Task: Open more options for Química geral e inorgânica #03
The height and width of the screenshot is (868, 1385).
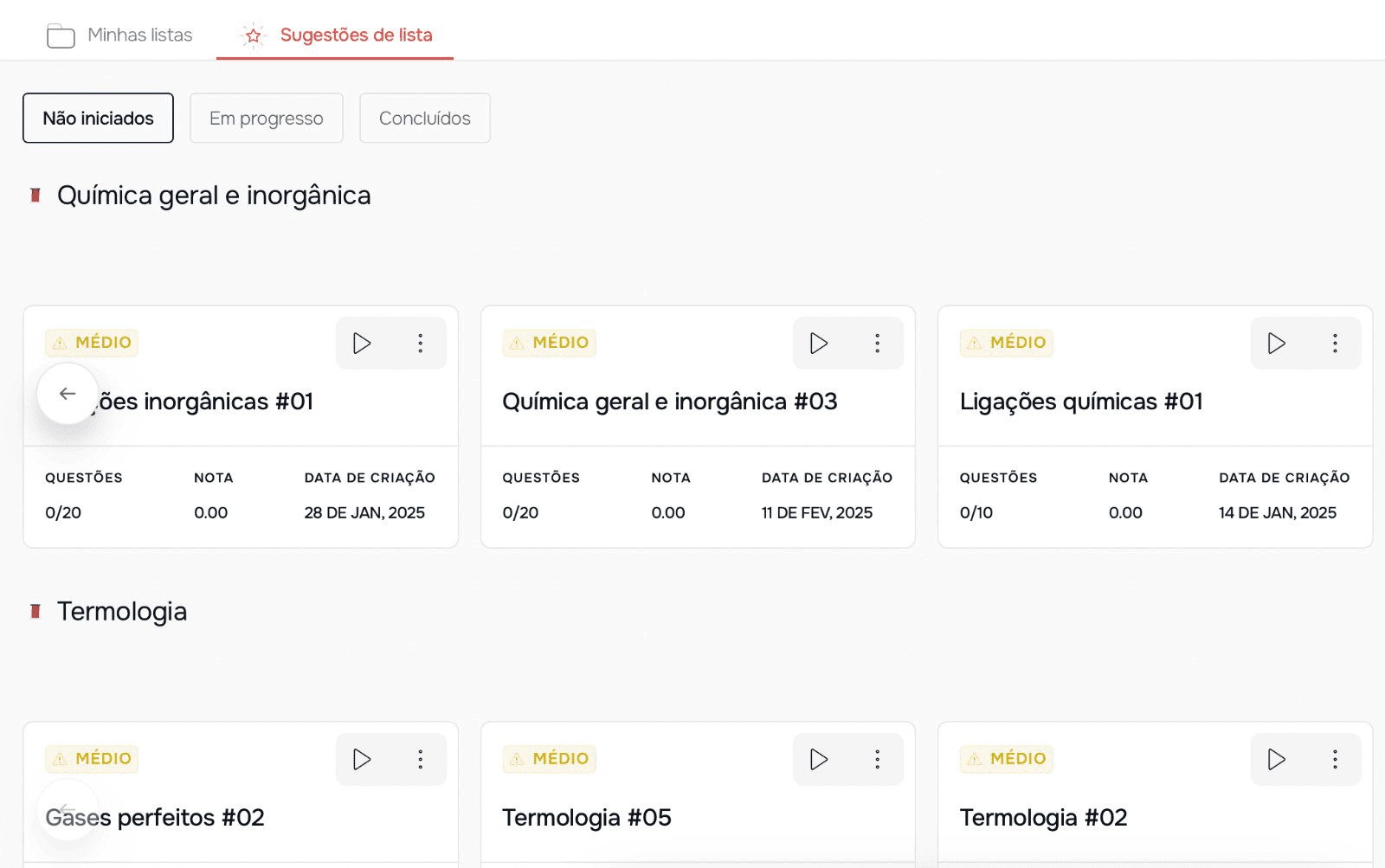Action: coord(877,344)
